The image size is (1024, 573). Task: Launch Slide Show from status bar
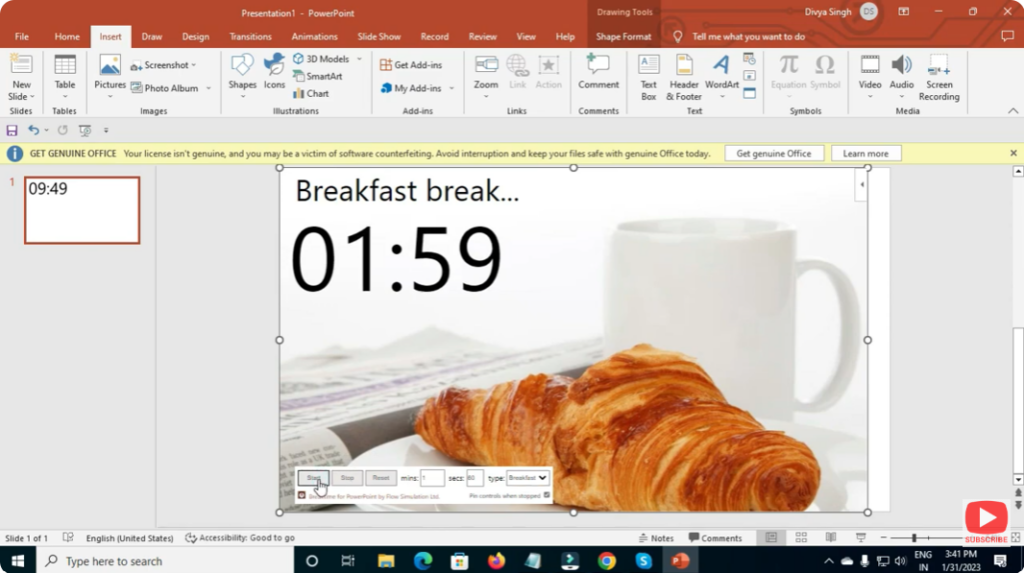[861, 538]
